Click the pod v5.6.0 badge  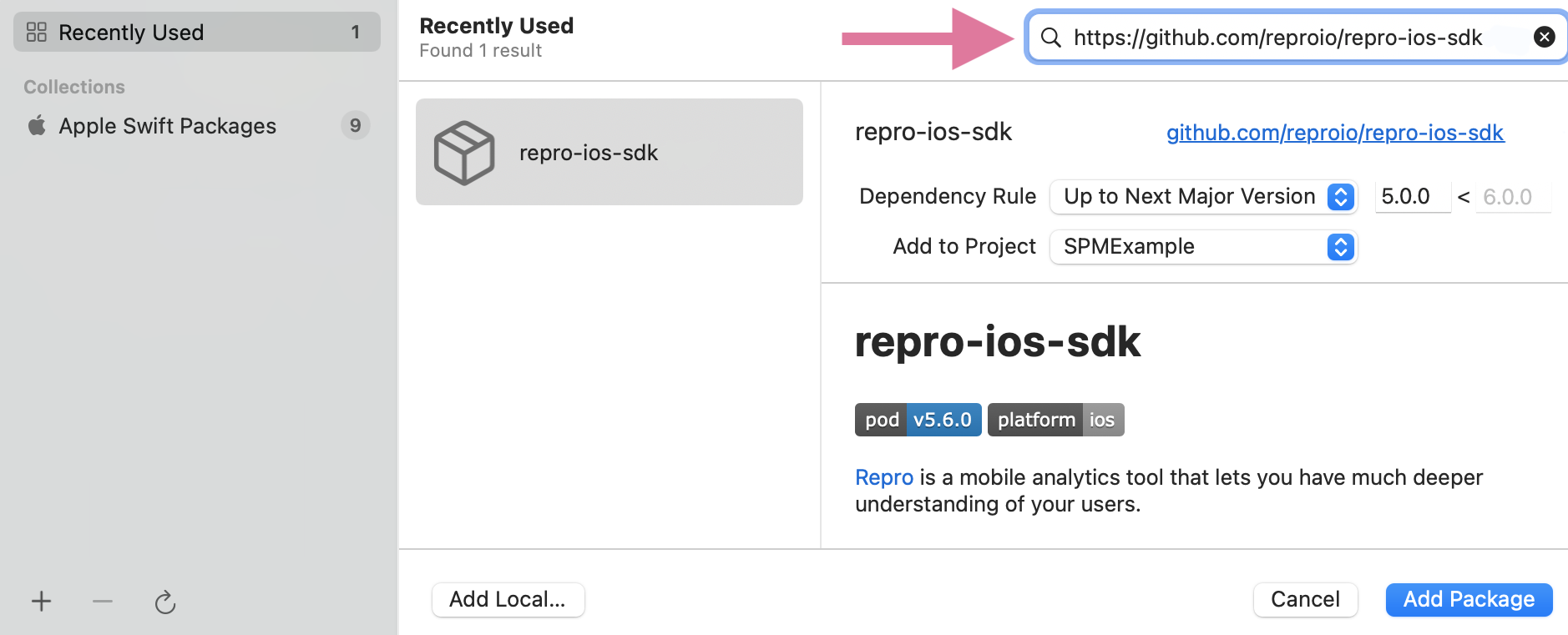point(918,420)
